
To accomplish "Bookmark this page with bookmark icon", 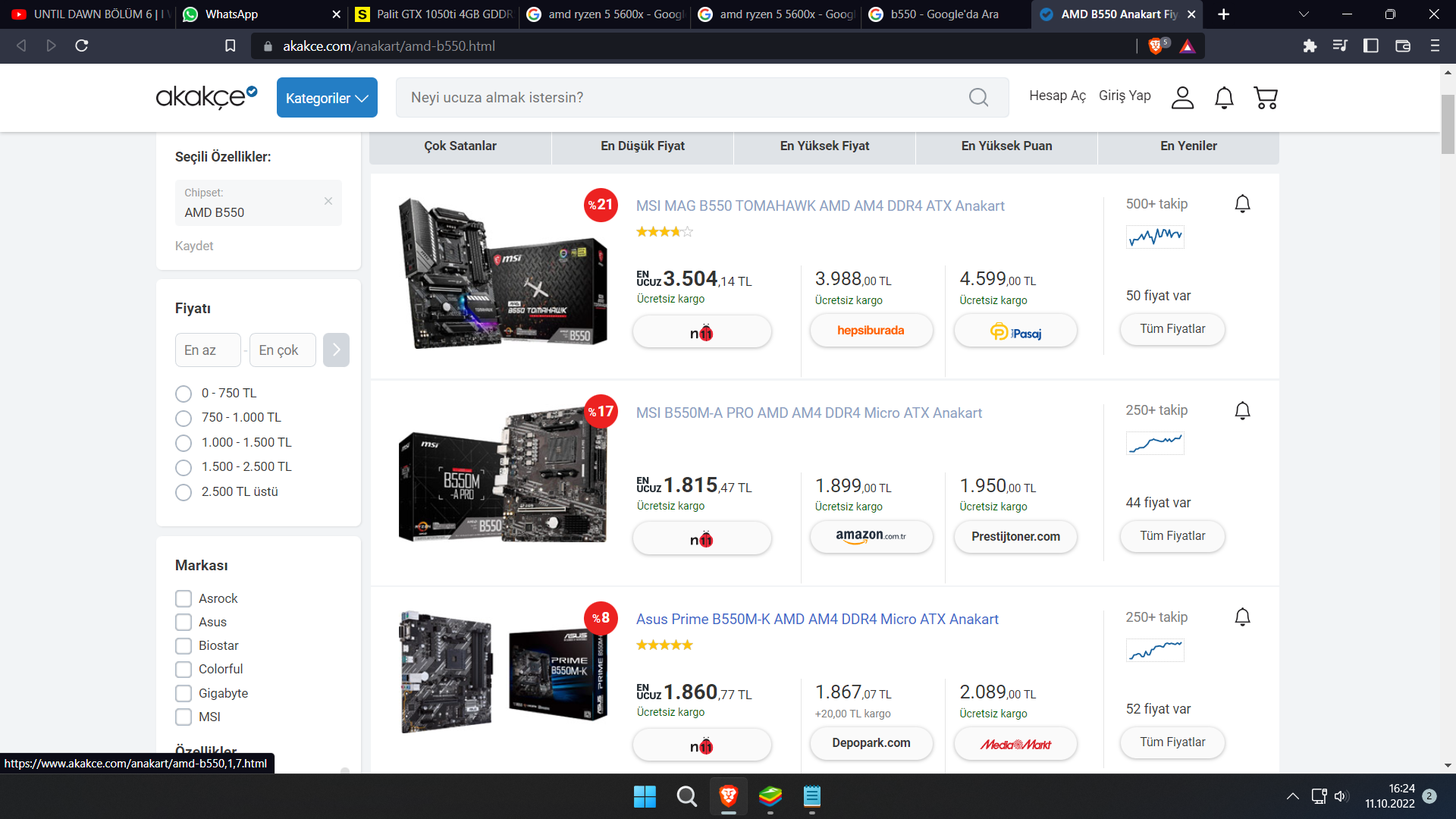I will tap(231, 46).
